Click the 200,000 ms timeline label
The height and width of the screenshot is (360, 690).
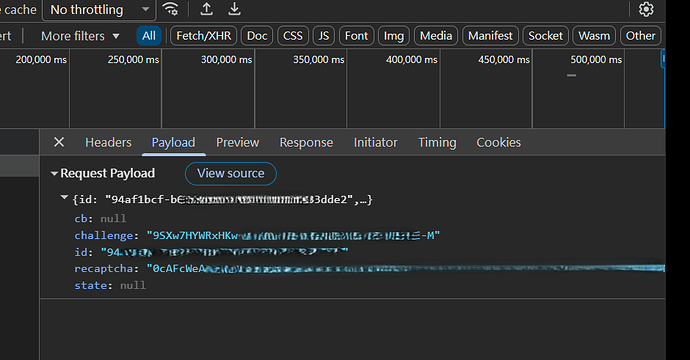click(41, 59)
